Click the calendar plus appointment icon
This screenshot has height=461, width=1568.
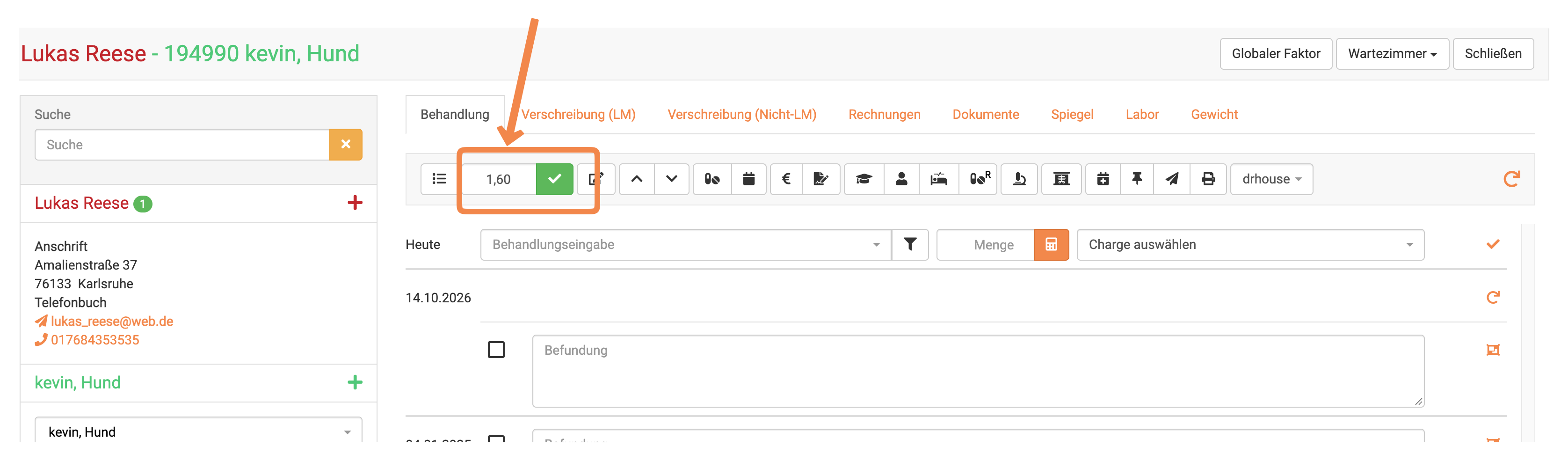click(1103, 179)
